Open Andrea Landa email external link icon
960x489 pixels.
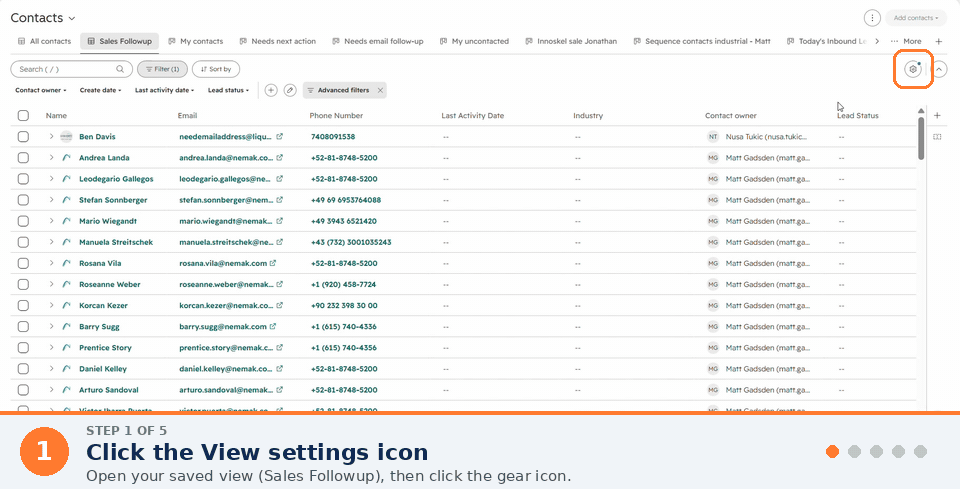tap(279, 158)
